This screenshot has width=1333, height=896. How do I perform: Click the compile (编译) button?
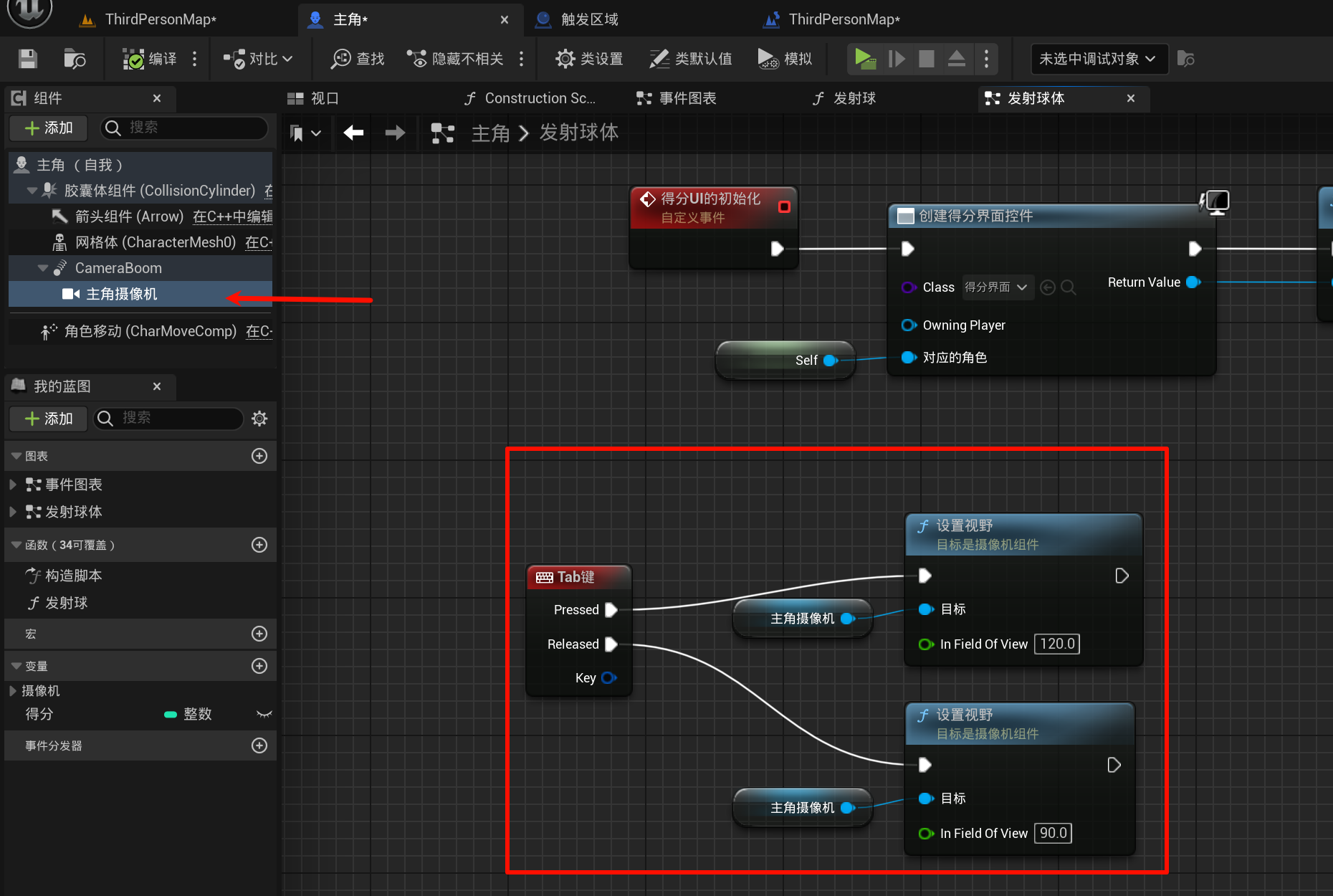coord(150,59)
